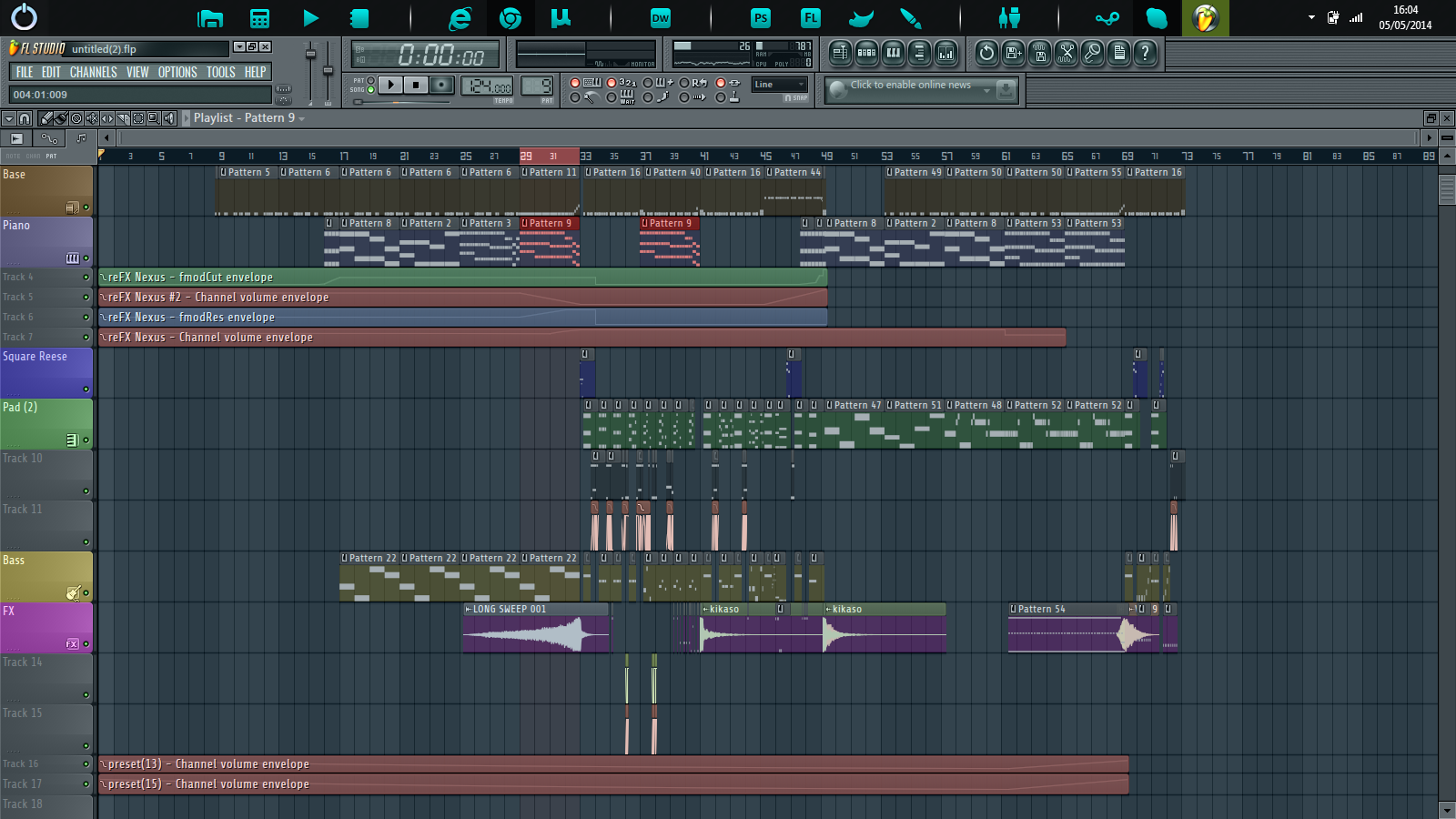1456x819 pixels.
Task: Expand the online news panel dropdown arrow
Action: tap(986, 90)
